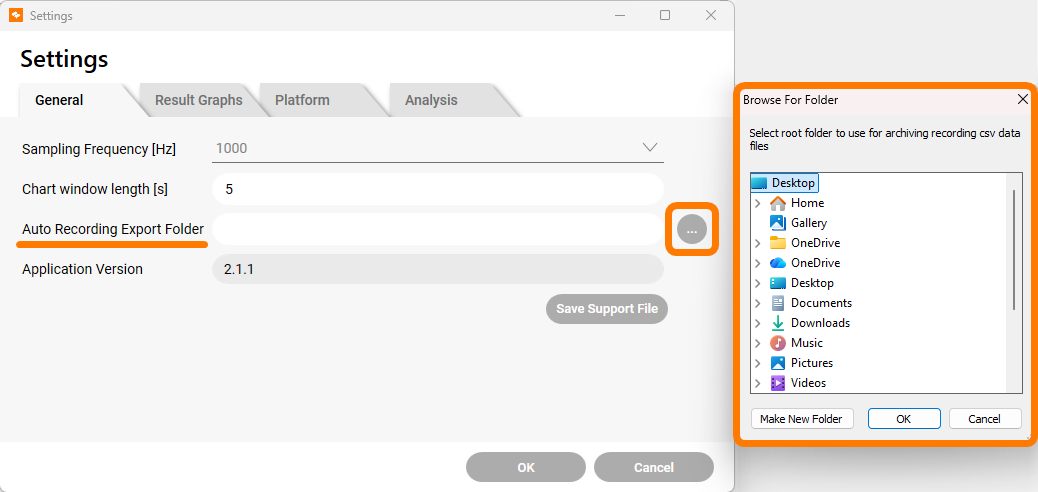The width and height of the screenshot is (1038, 492).
Task: Open folder browser via ellipsis button
Action: [x=692, y=230]
